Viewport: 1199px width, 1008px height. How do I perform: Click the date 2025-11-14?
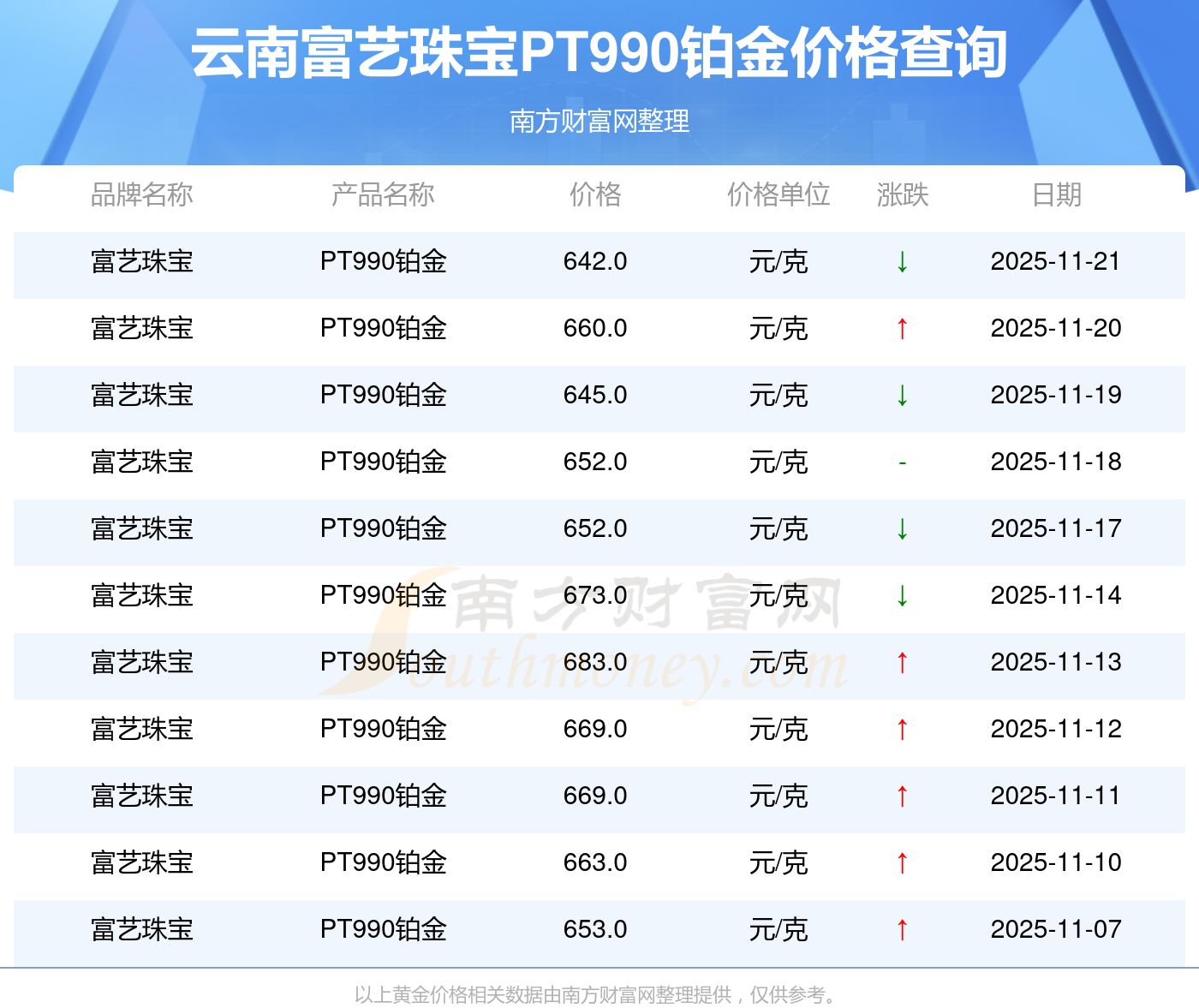1056,595
